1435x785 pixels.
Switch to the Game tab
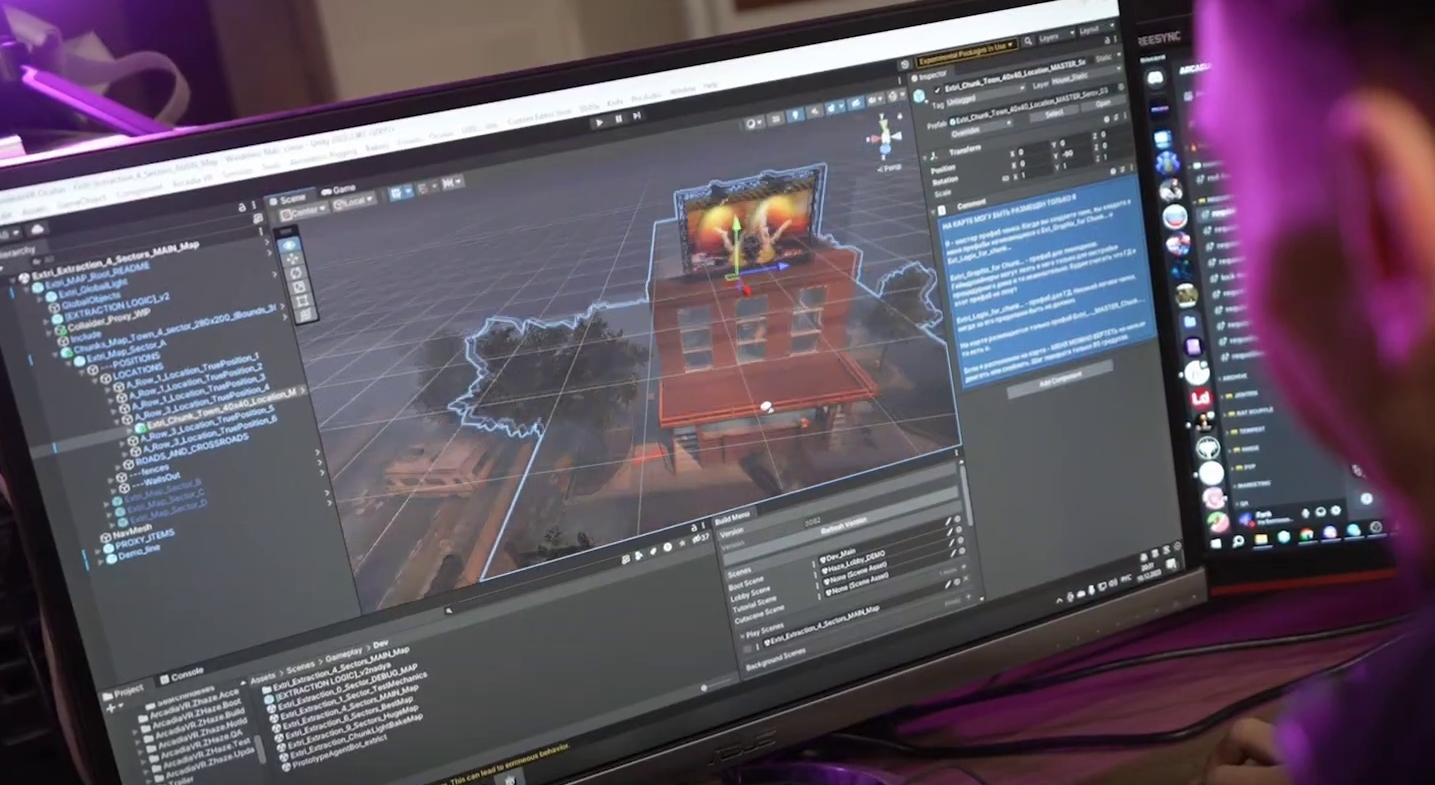pos(338,188)
